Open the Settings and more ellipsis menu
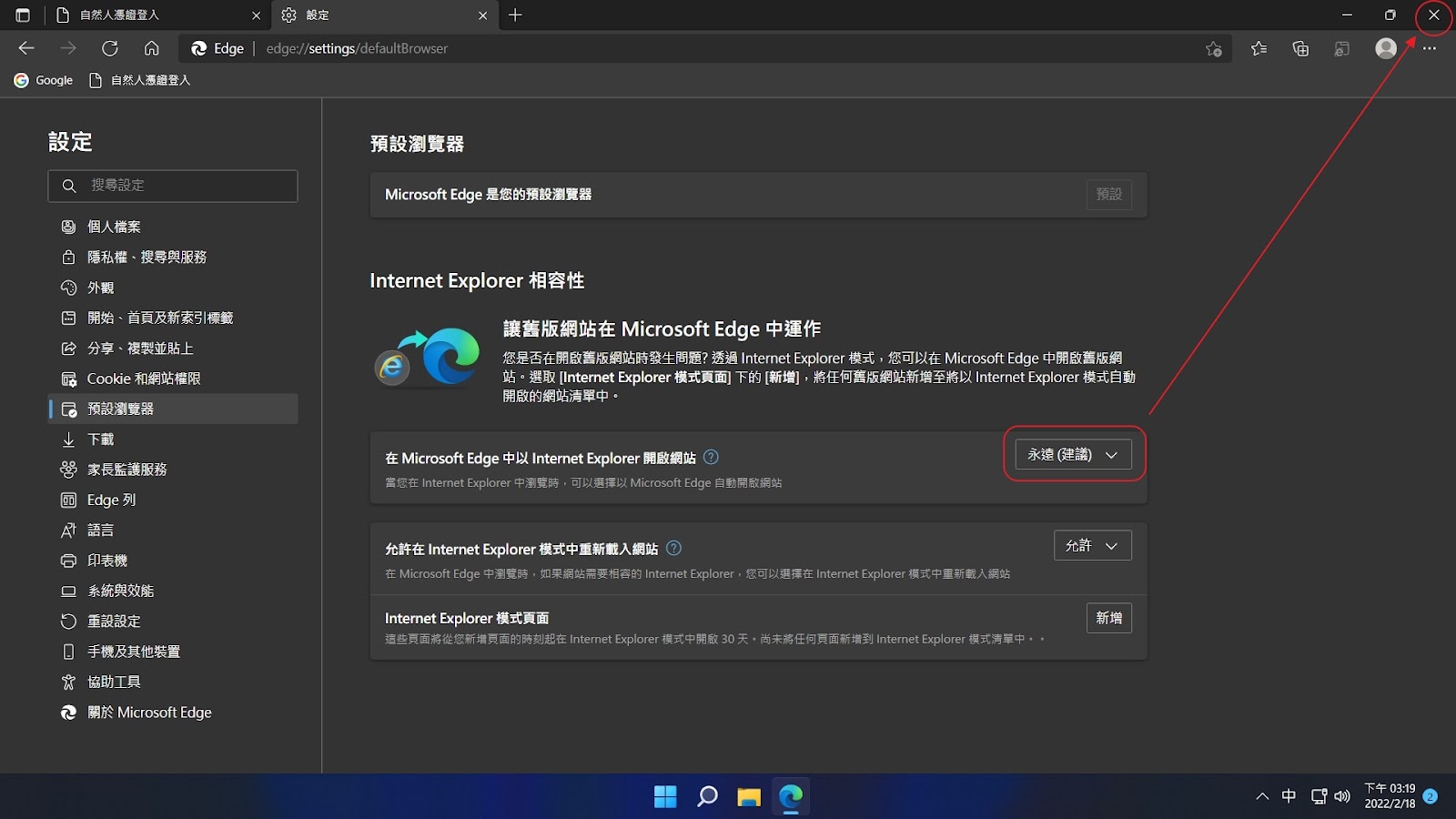The height and width of the screenshot is (819, 1456). click(1430, 48)
